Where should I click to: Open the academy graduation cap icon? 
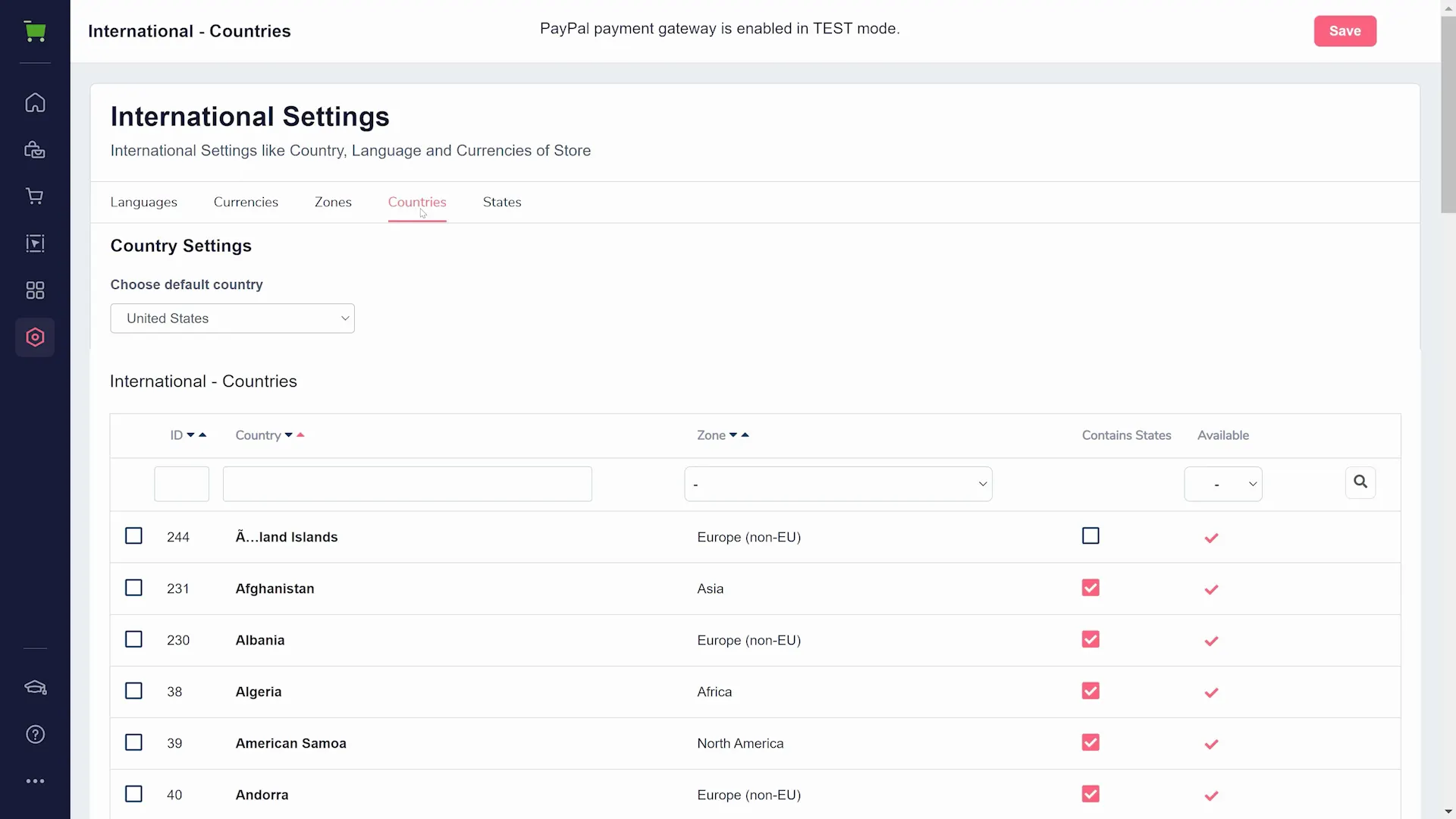[35, 688]
